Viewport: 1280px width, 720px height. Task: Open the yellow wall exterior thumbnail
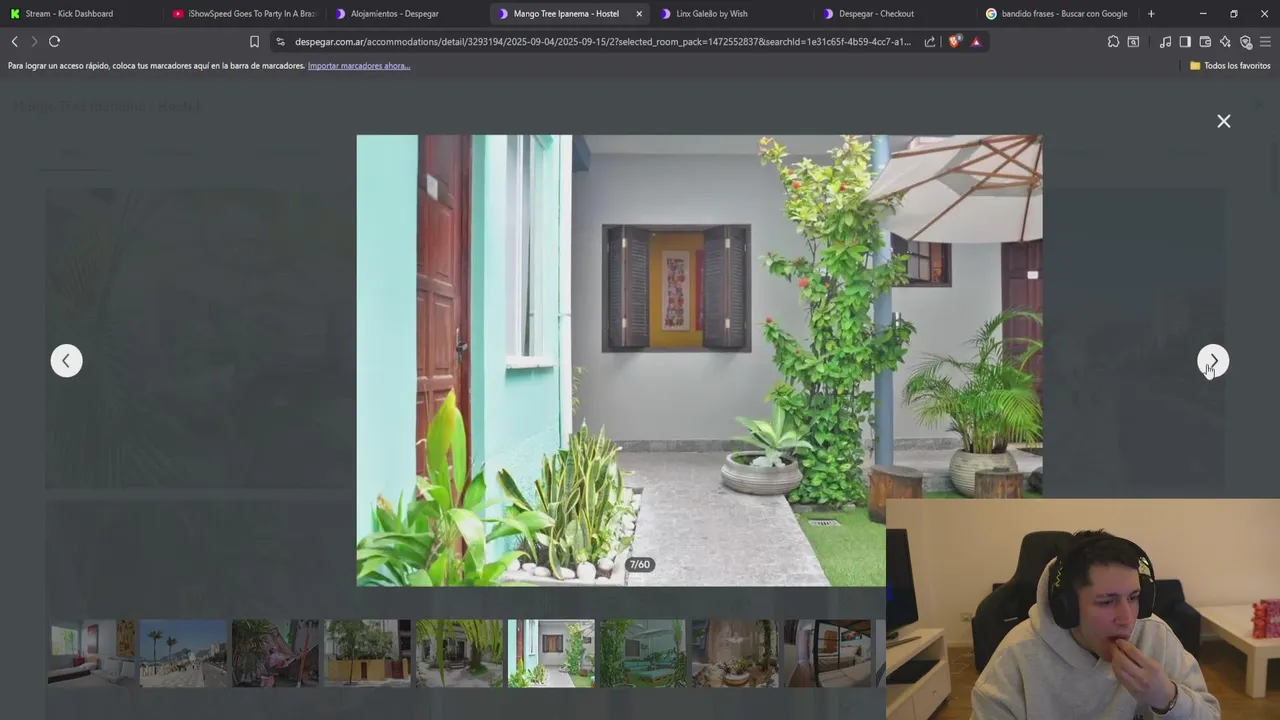[x=367, y=653]
